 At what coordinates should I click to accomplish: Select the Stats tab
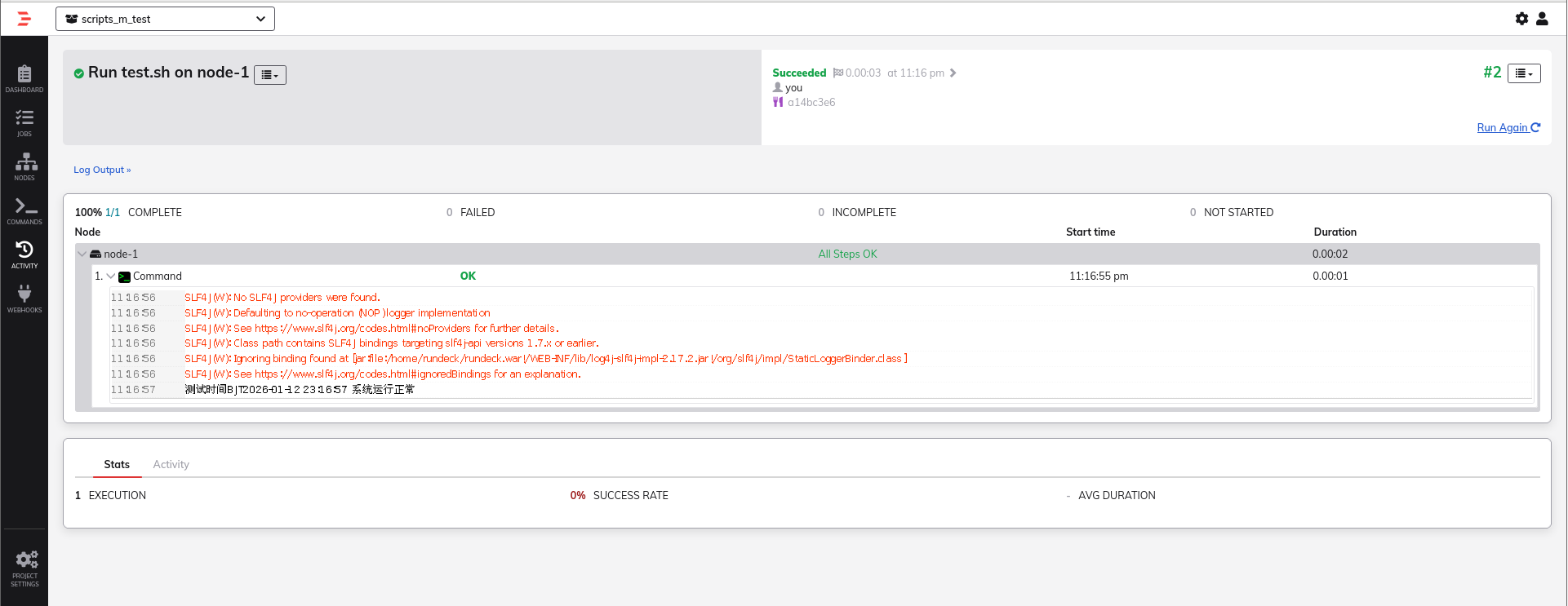(x=117, y=464)
